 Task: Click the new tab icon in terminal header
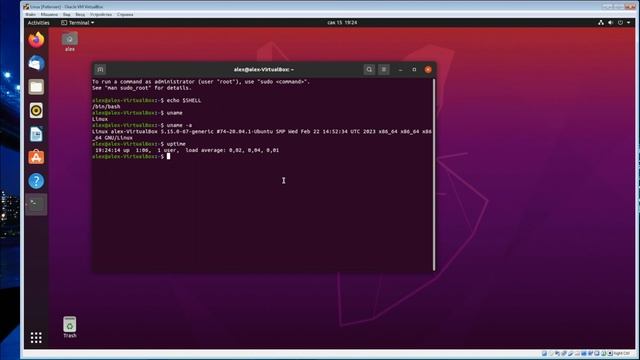[100, 69]
